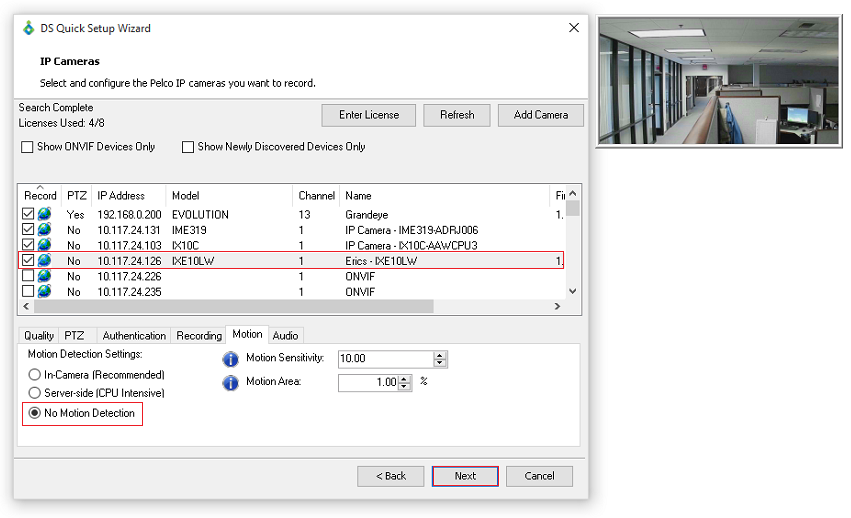Click the Add Camera button
851x518 pixels.
pyautogui.click(x=540, y=115)
